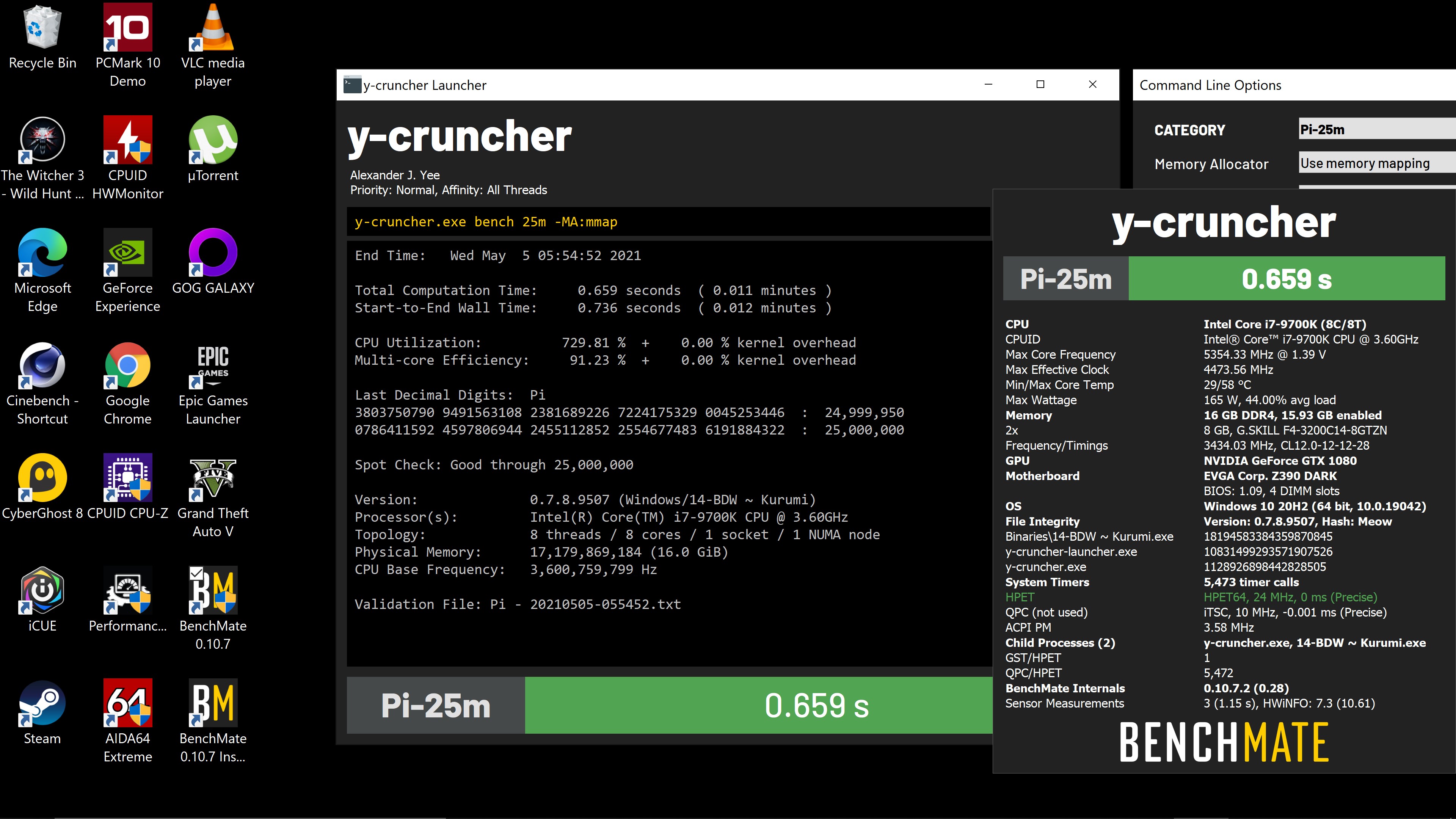
Task: Click the 'Version: 0.7.8.9507' output line
Action: [585, 500]
